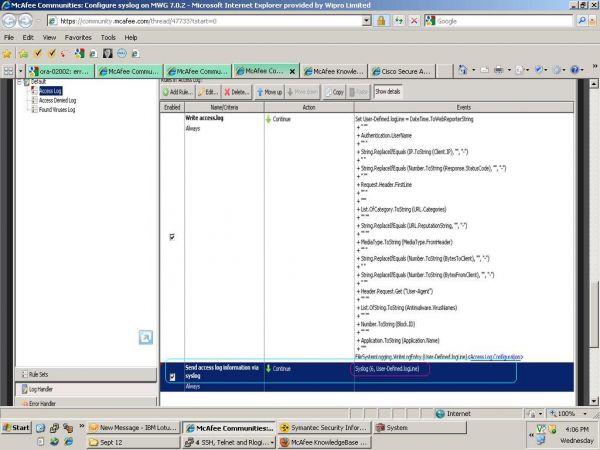
Task: Open the Edit menu
Action: pyautogui.click(x=28, y=38)
